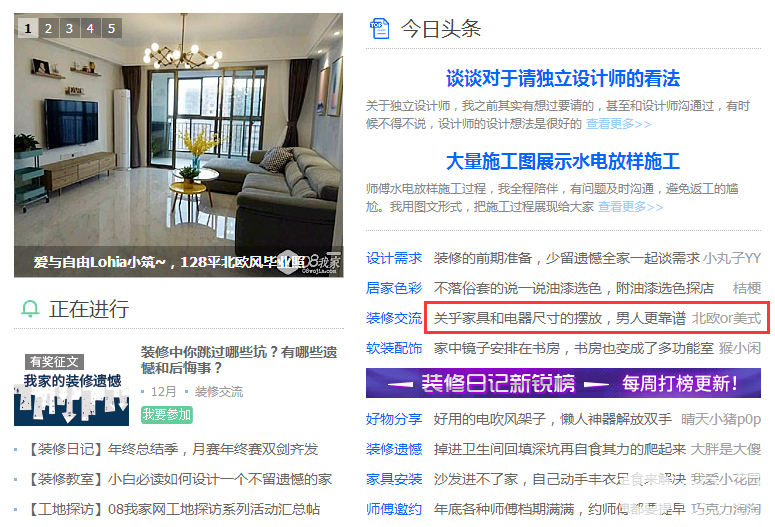Open the living room carousel photo
This screenshot has width=775, height=527.
click(178, 145)
